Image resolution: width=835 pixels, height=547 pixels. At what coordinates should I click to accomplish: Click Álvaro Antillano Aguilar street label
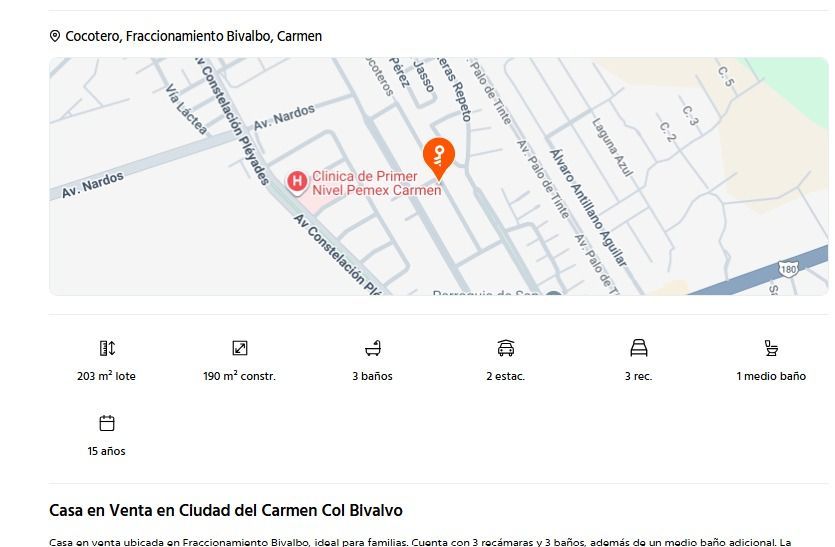[588, 208]
